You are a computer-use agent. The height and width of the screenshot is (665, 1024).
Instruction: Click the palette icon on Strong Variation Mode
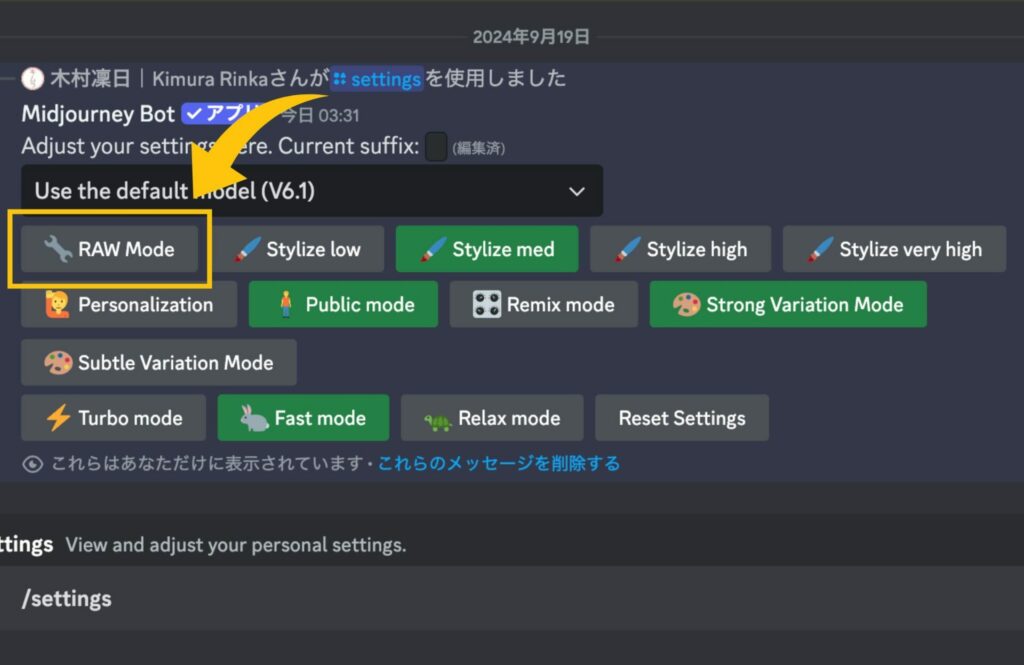point(688,304)
